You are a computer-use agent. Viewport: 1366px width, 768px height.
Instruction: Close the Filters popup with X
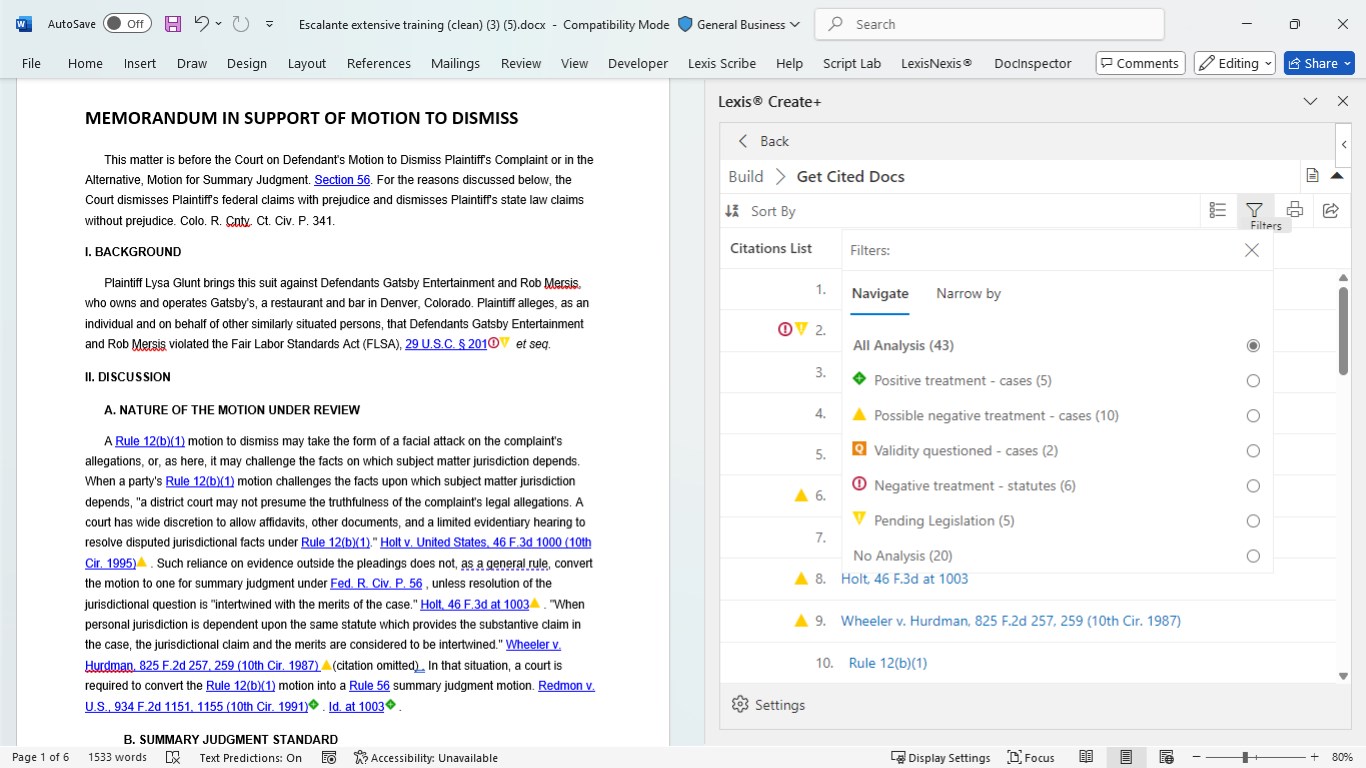coord(1251,250)
